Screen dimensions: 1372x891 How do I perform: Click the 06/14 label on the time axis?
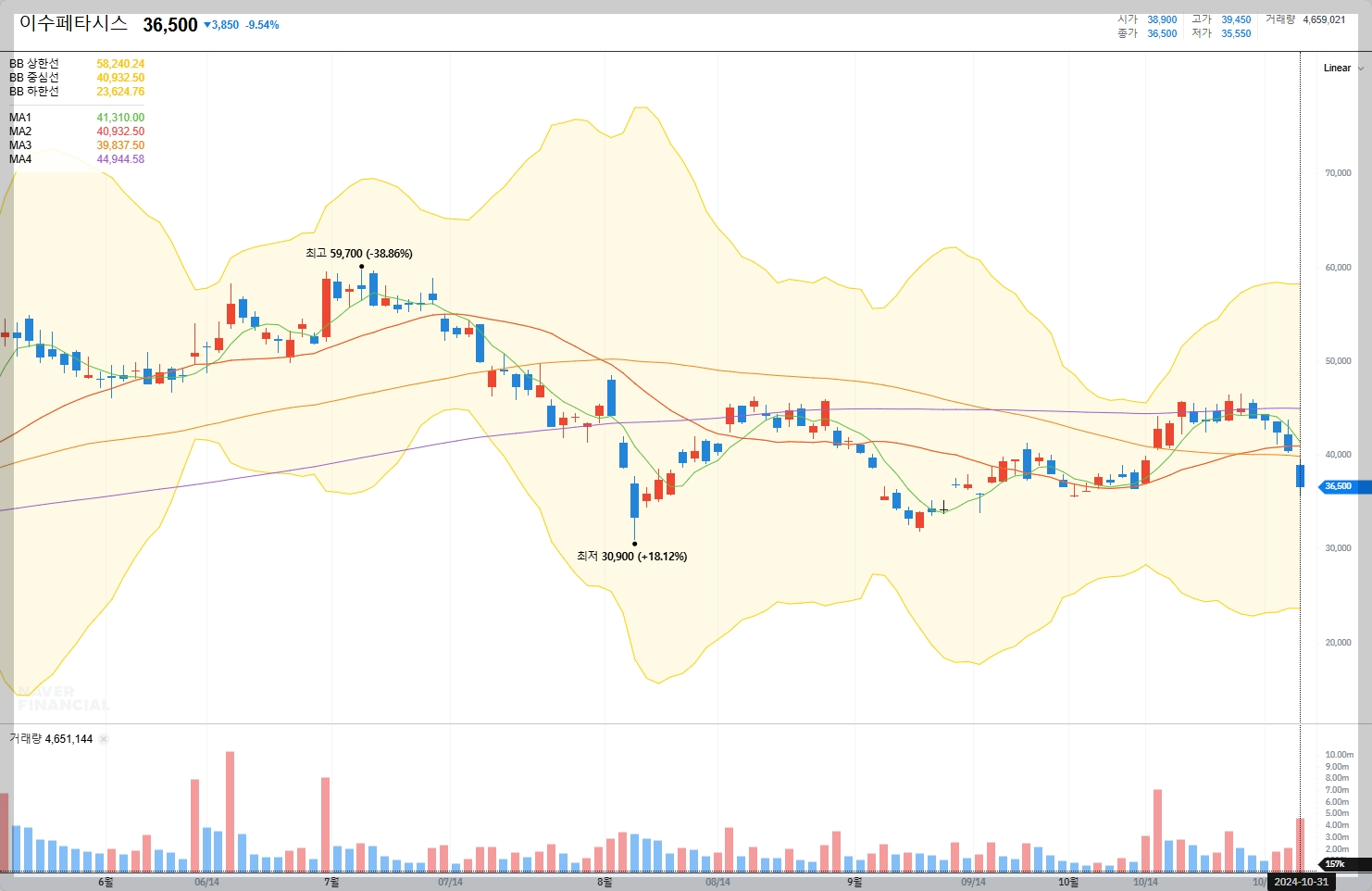click(206, 882)
